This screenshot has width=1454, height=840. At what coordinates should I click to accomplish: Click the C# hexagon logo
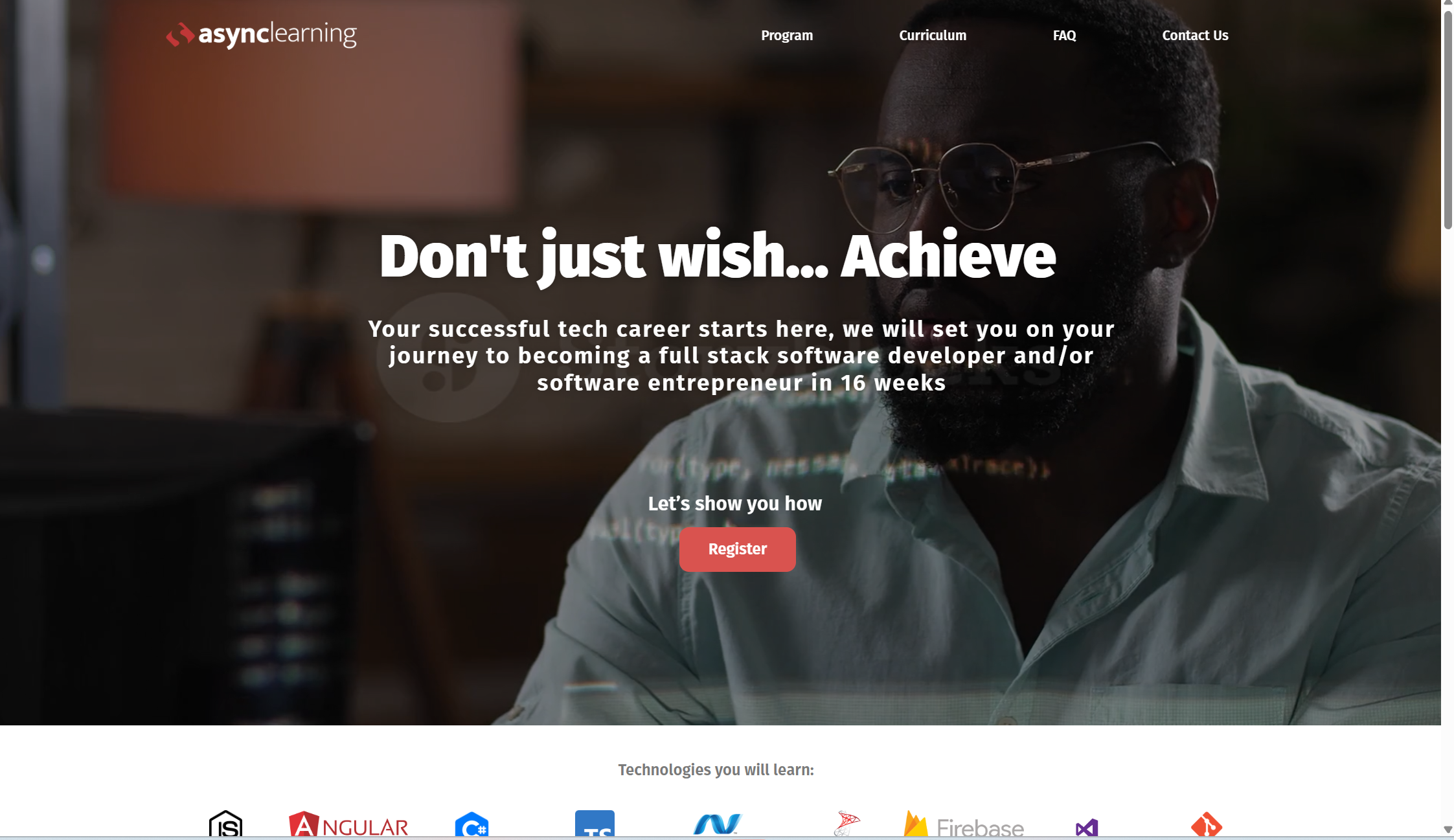tap(471, 824)
